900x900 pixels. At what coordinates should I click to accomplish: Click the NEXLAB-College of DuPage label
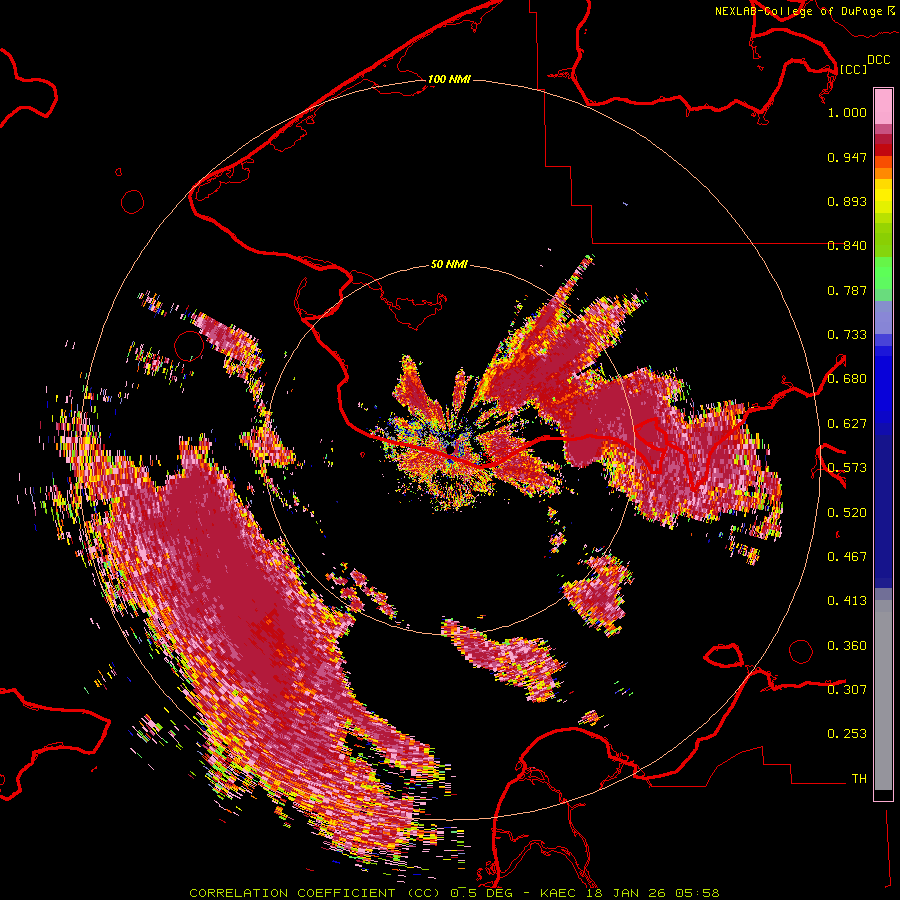tap(801, 11)
